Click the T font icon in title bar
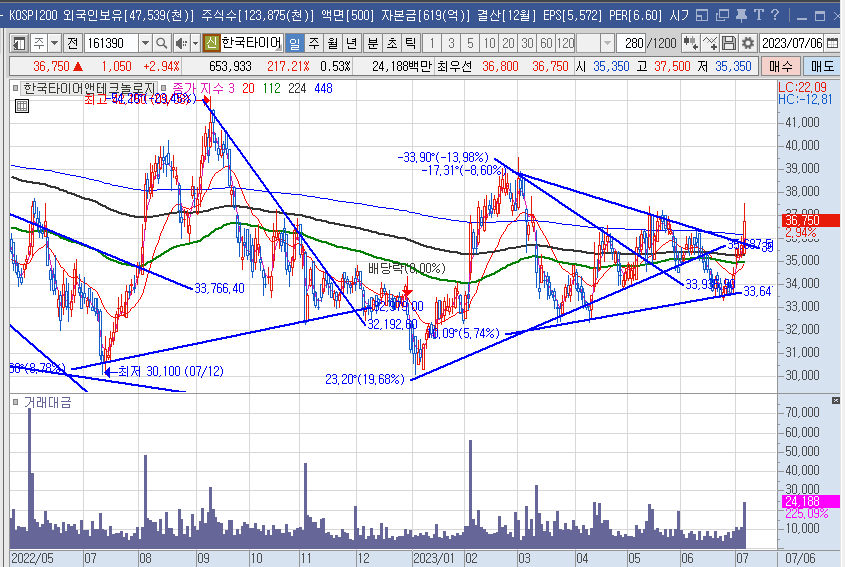The width and height of the screenshot is (845, 567). (759, 15)
